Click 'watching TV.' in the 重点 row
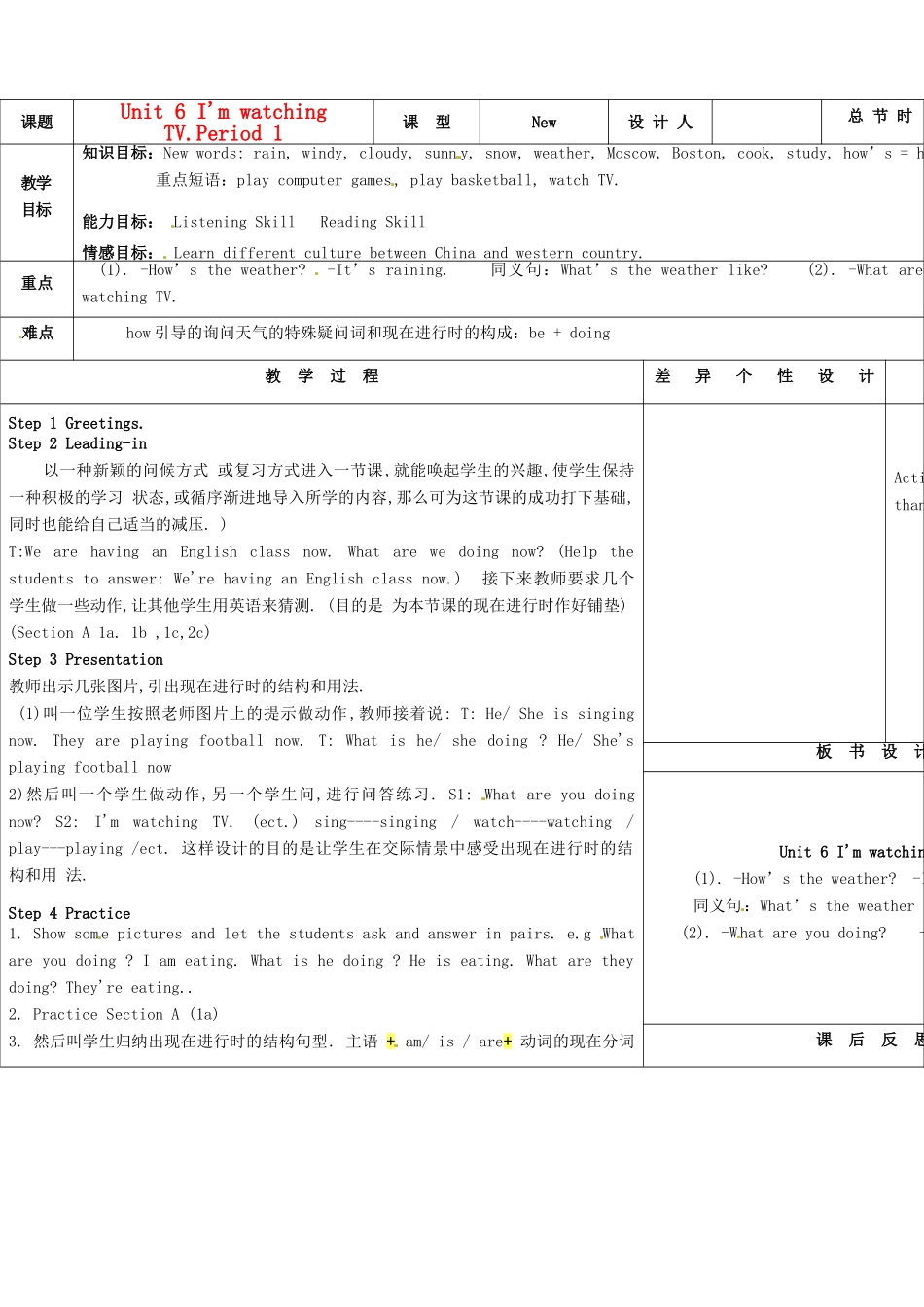This screenshot has height=1307, width=924. (x=129, y=298)
